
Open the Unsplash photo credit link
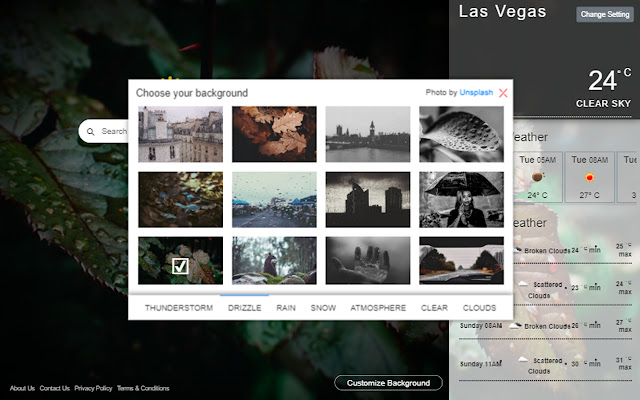[x=475, y=93]
